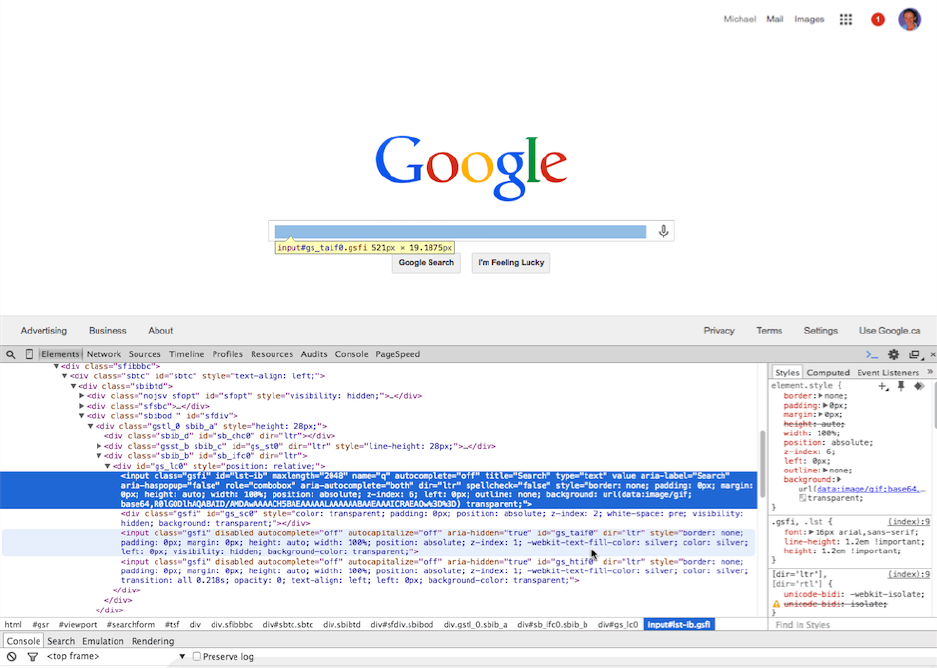Open the Timeline panel
937x668 pixels.
(186, 354)
